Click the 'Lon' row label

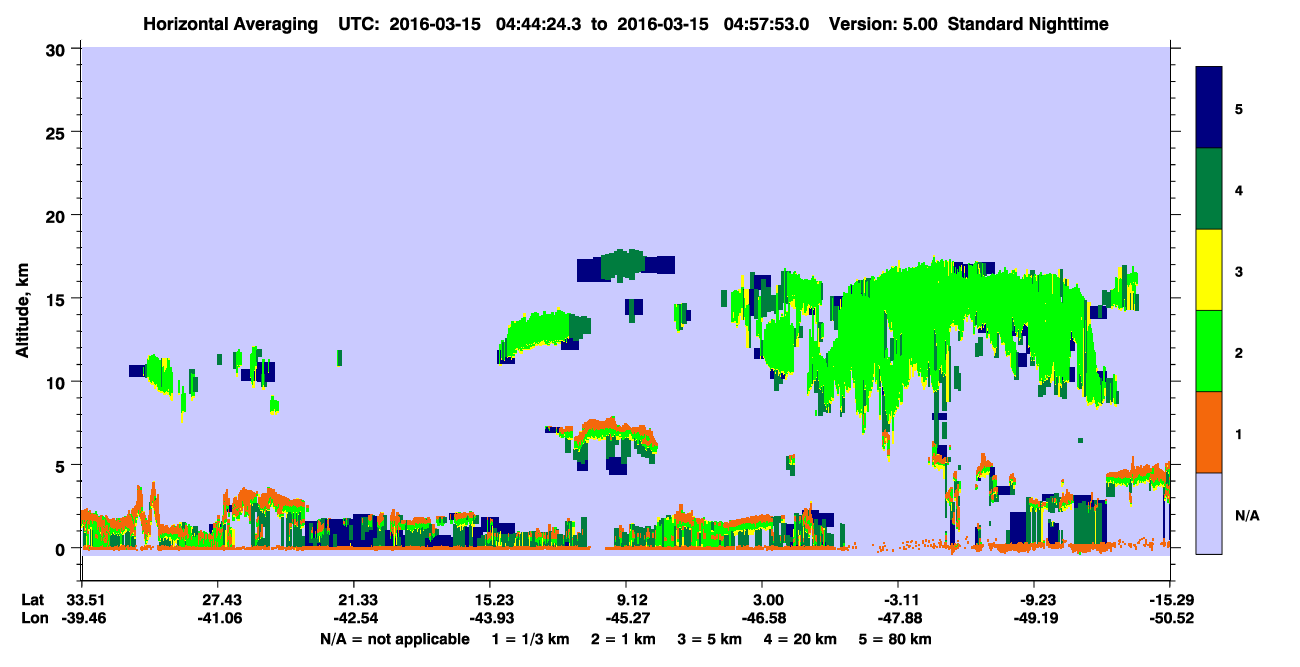click(x=34, y=619)
